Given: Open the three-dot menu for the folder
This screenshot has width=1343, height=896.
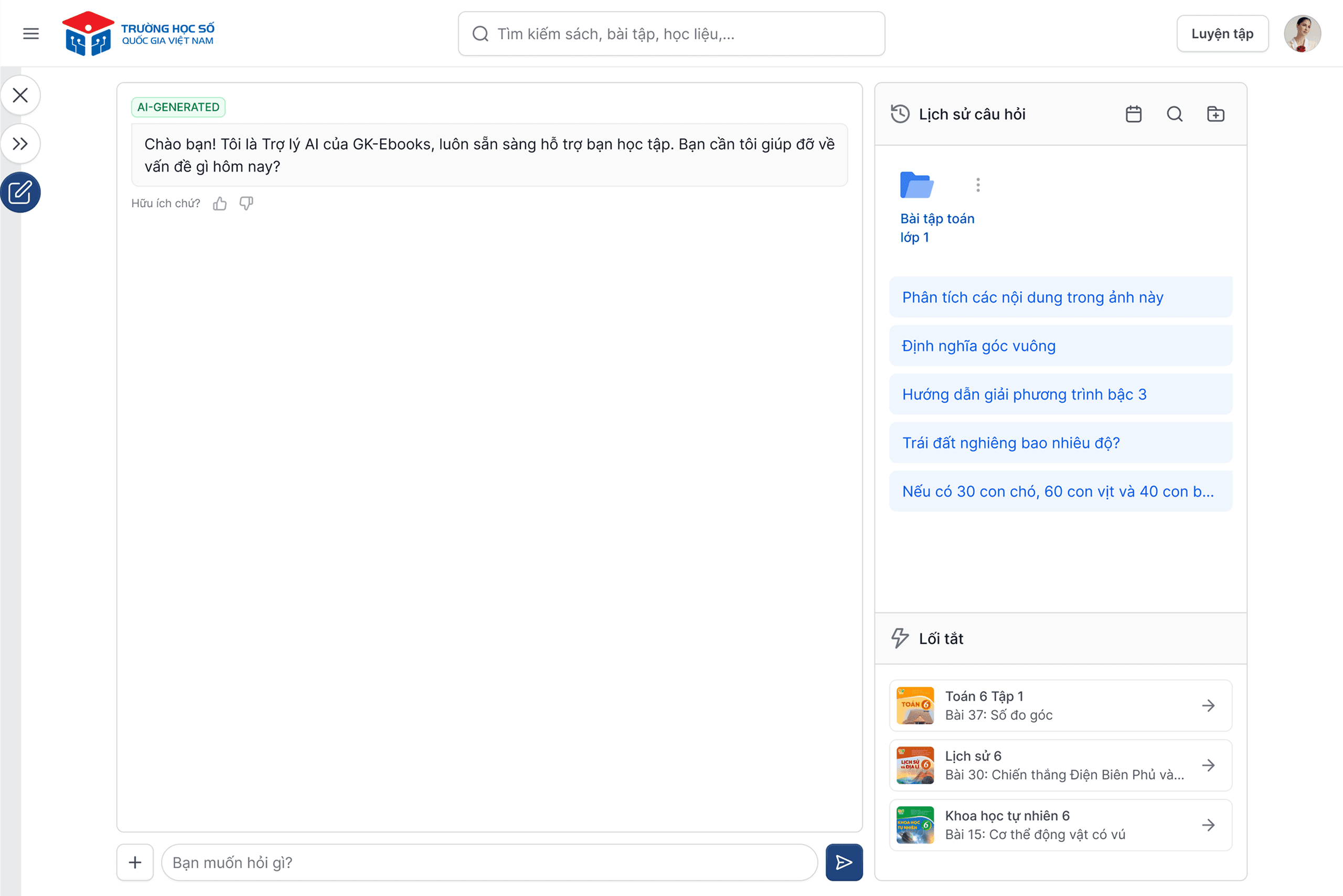Looking at the screenshot, I should click(978, 185).
